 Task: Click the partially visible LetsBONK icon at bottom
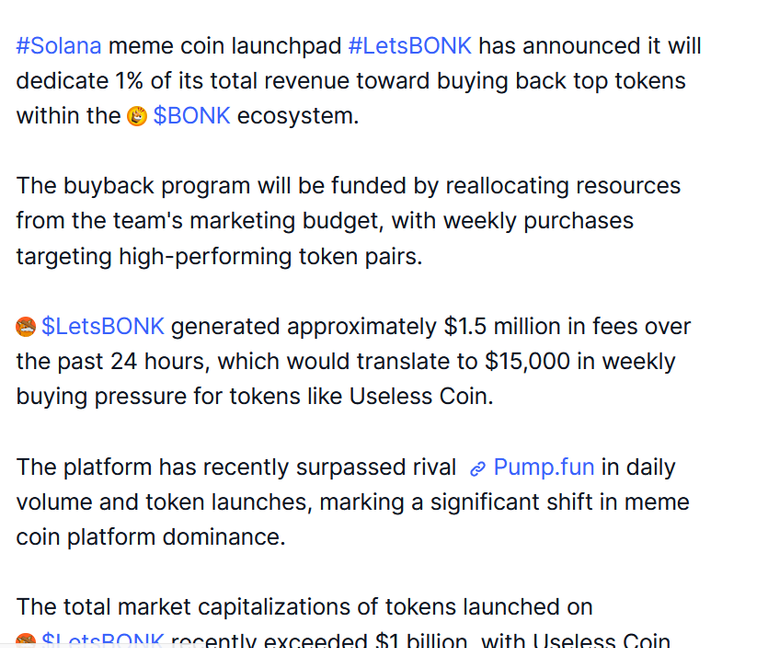pos(26,640)
